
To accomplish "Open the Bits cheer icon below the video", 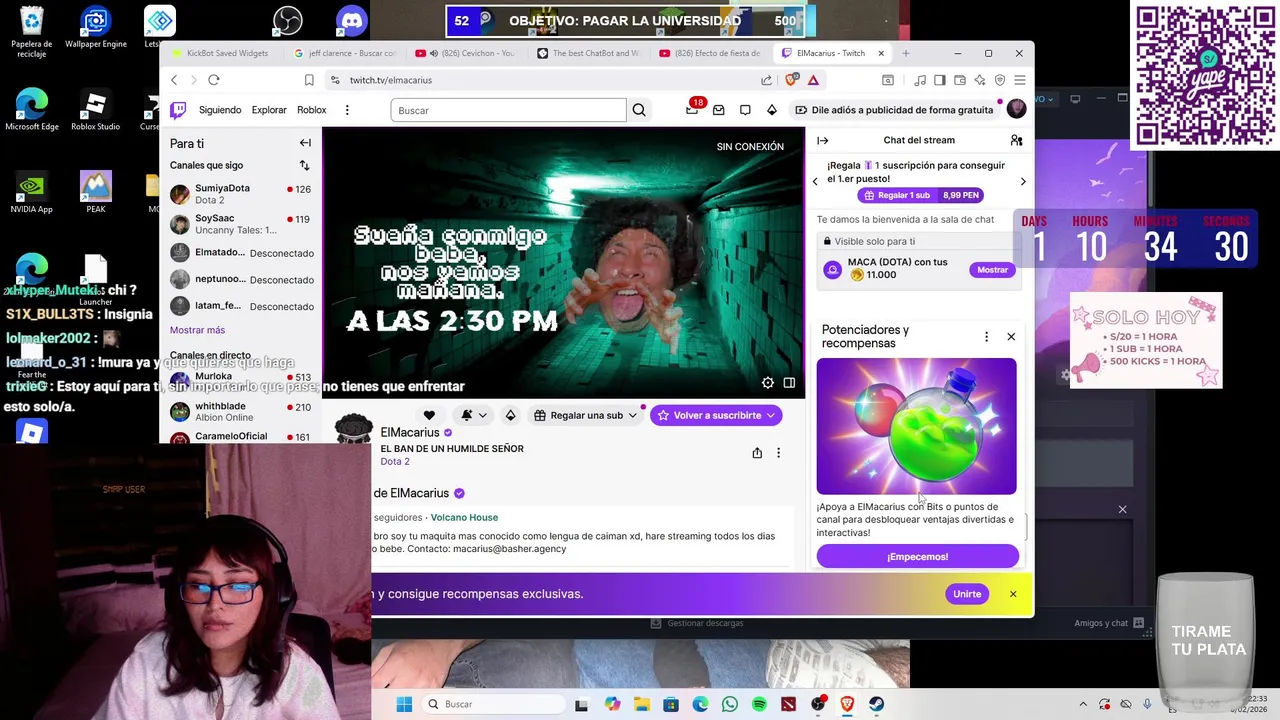I will 510,415.
